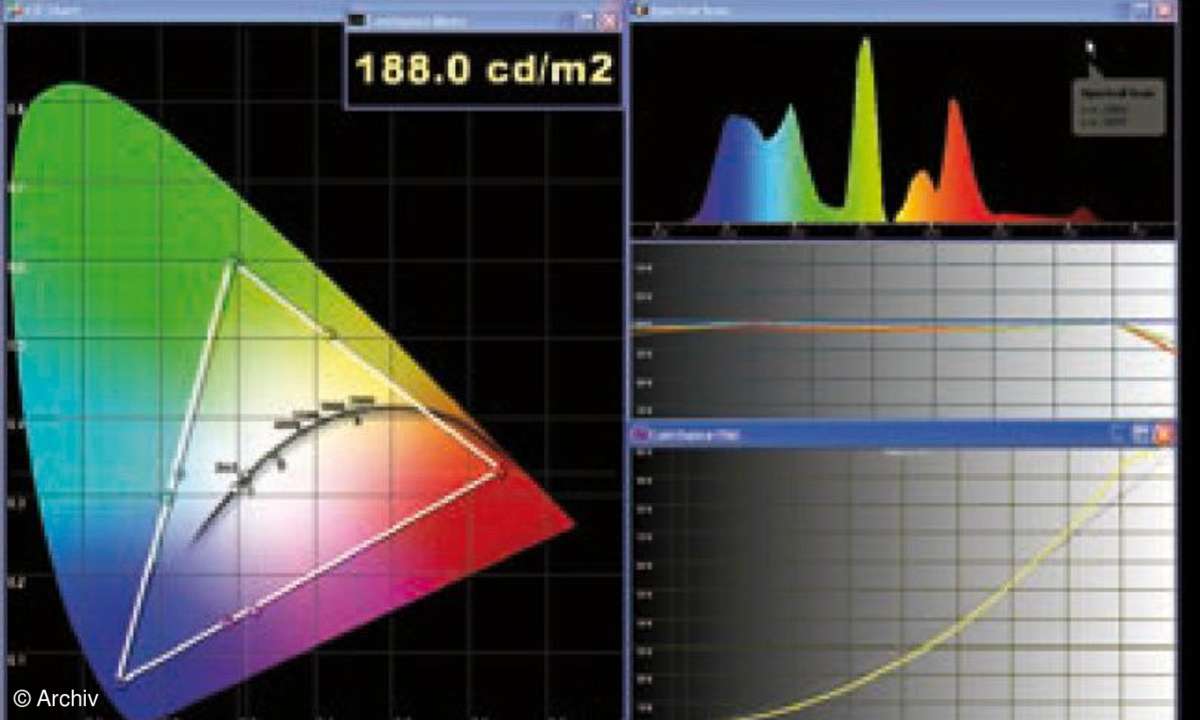
Task: Click the 188.0 cd/m2 luminance readout
Action: pyautogui.click(x=484, y=67)
